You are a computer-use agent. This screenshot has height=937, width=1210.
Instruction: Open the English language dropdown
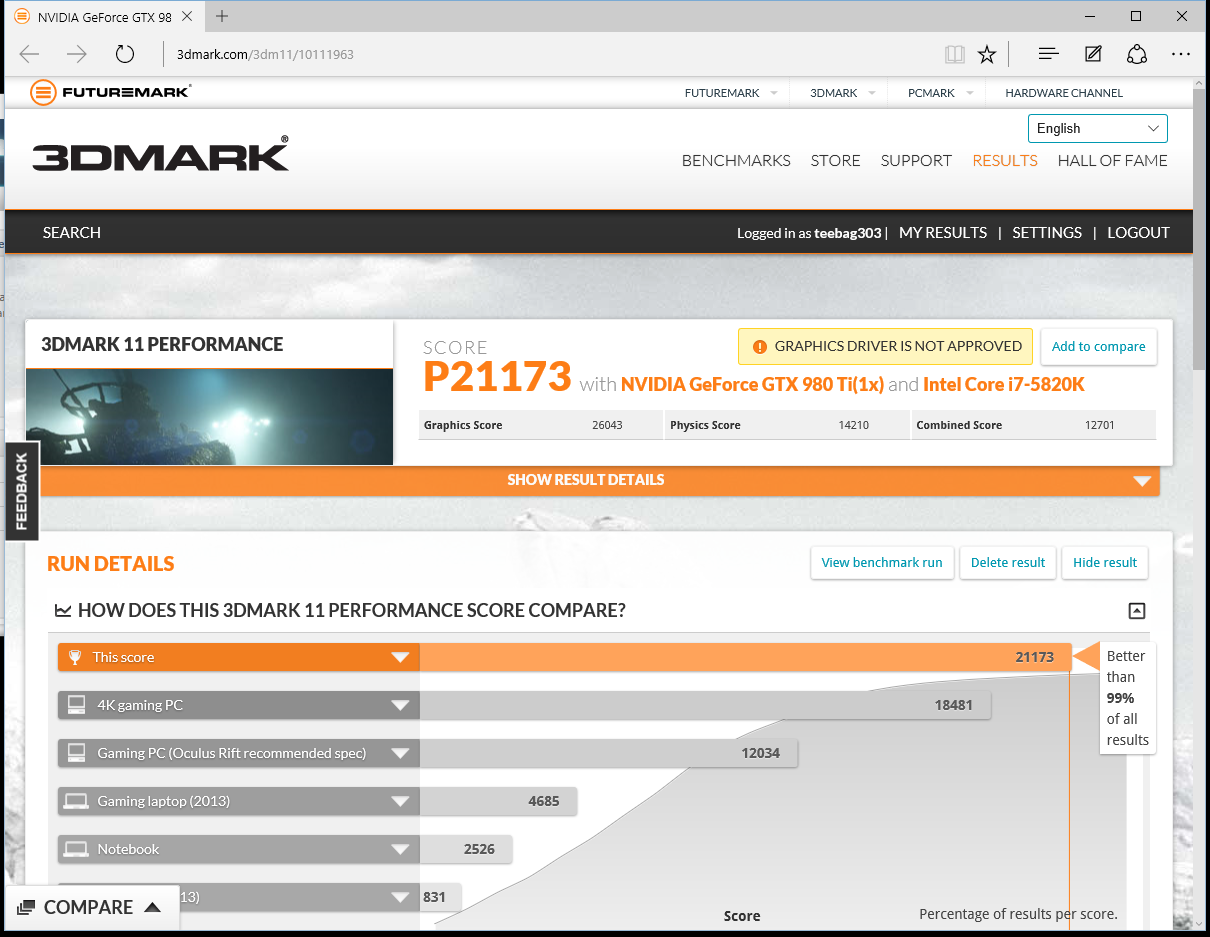1097,128
